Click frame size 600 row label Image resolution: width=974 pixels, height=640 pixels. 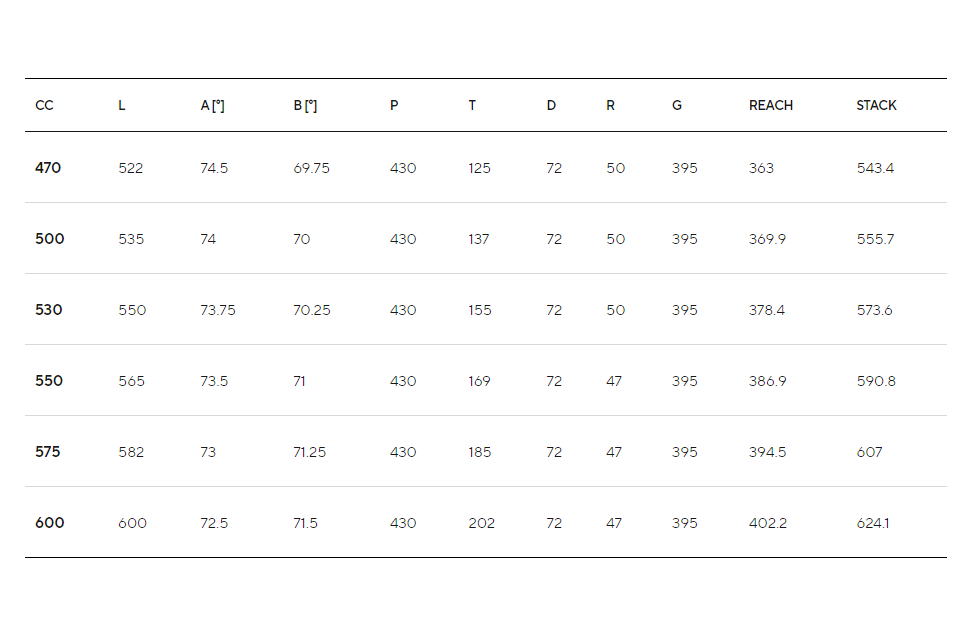[50, 523]
